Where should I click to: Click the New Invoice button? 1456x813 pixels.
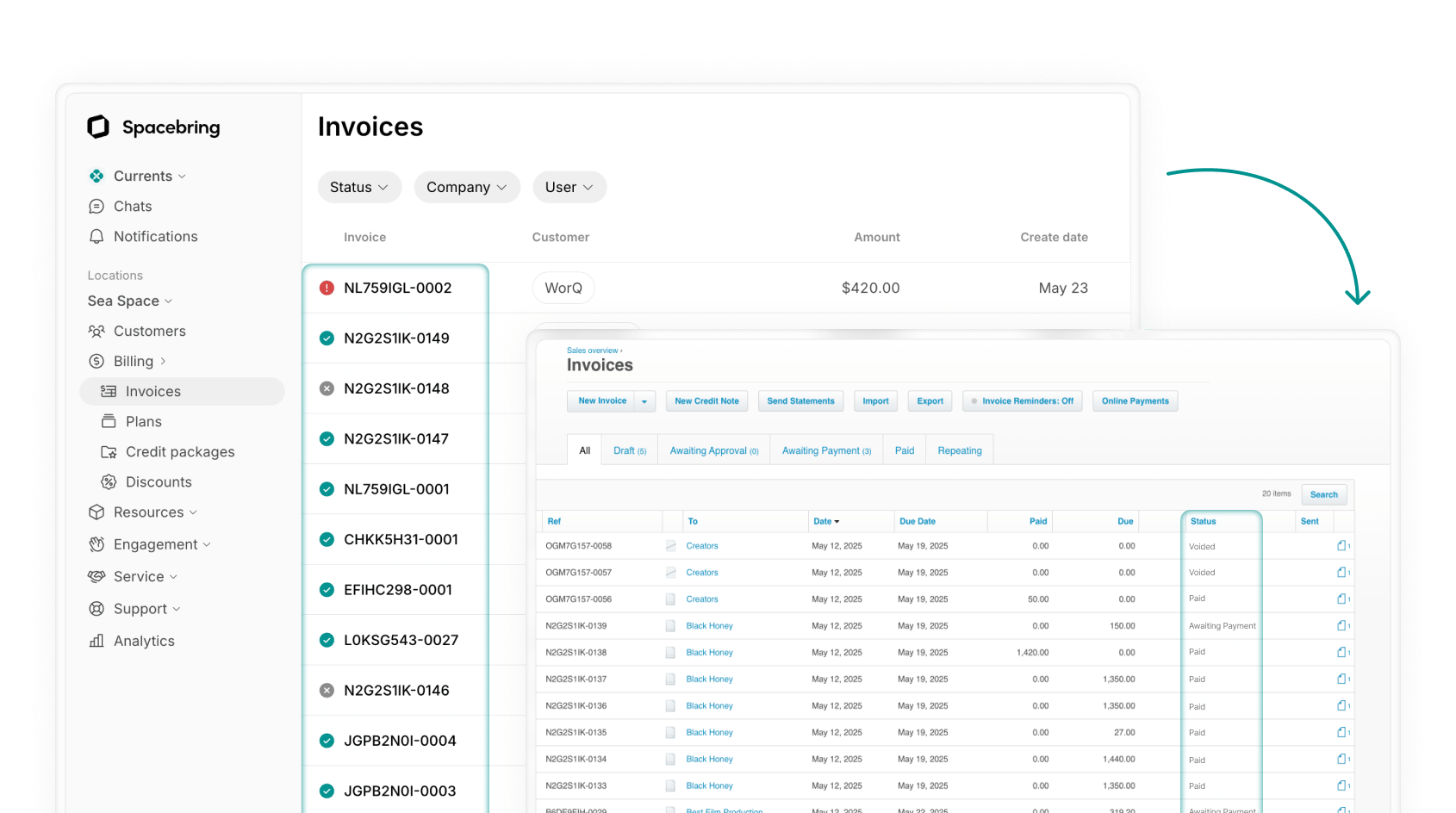(x=601, y=401)
